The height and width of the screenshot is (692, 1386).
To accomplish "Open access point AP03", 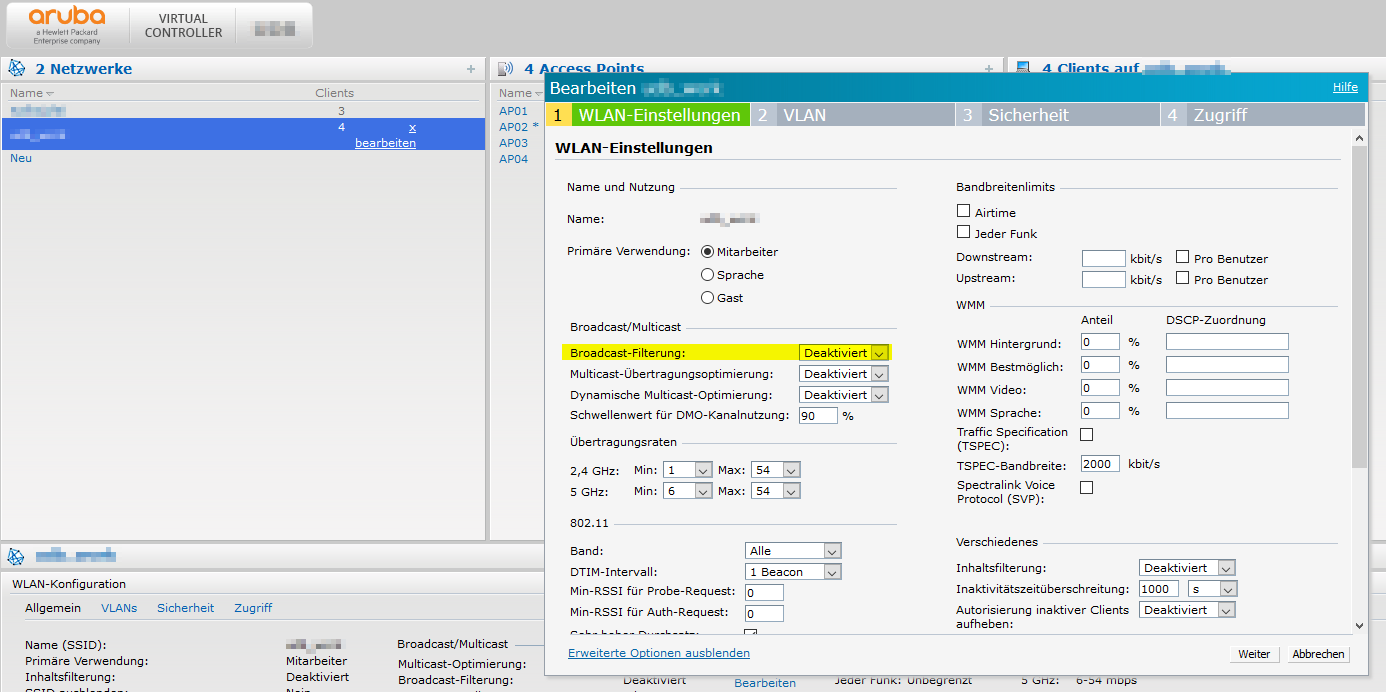I will coord(513,143).
